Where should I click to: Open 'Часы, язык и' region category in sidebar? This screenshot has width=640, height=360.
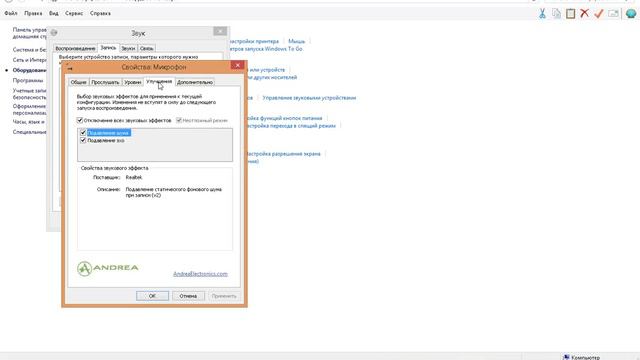29,122
